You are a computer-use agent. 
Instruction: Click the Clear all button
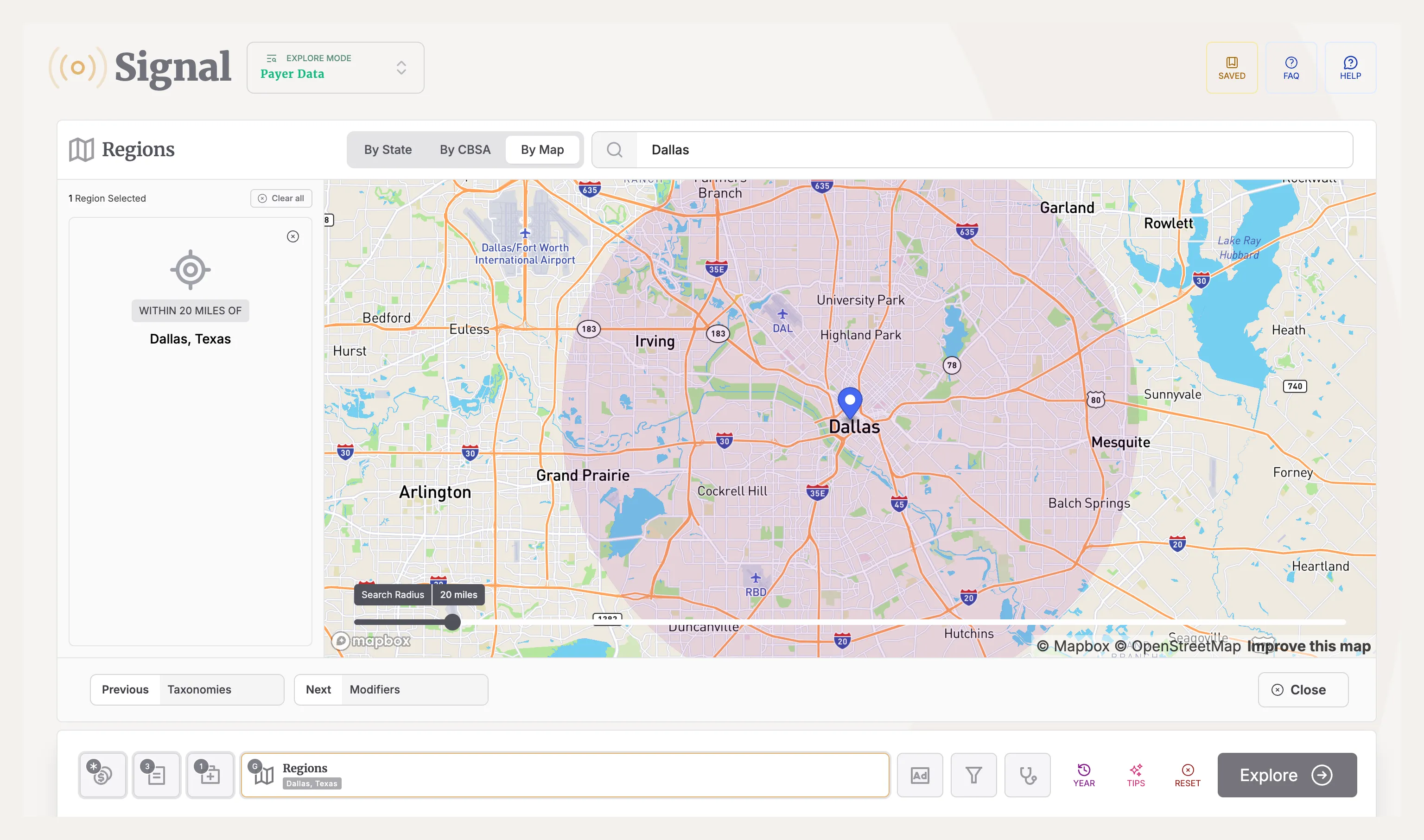point(281,198)
